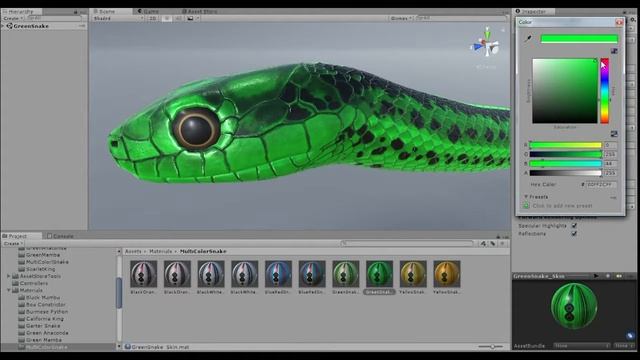Toggle the Specular Highlights checkbox
Screen dimensions: 640x360
pyautogui.click(x=574, y=226)
